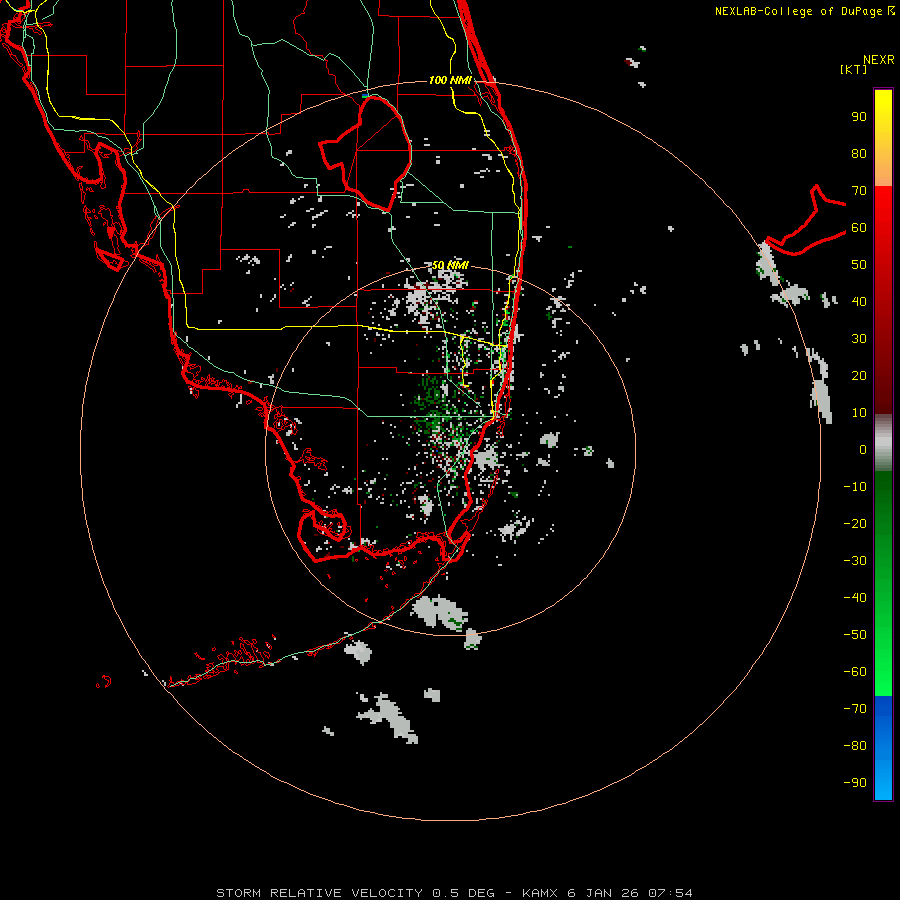Select the 50 NMI range ring label
The width and height of the screenshot is (900, 900).
[450, 265]
